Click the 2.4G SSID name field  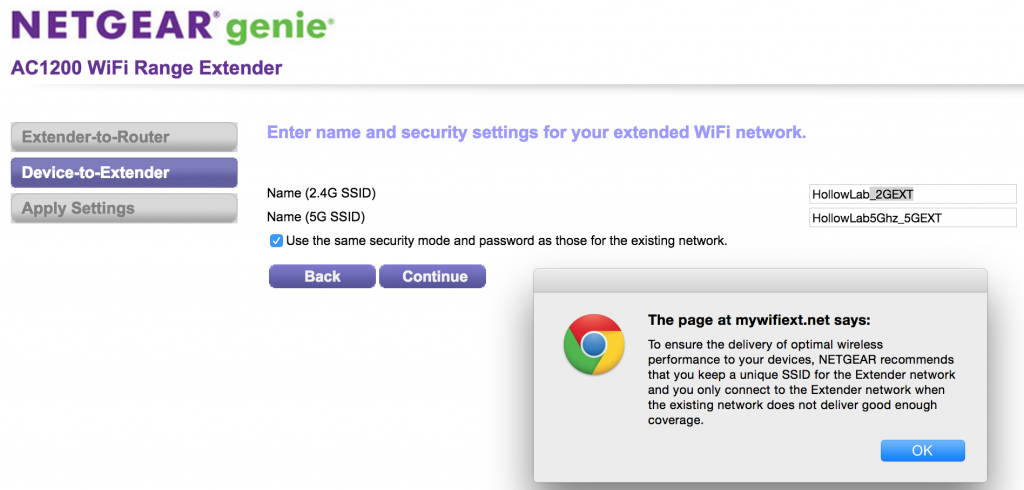tap(912, 194)
